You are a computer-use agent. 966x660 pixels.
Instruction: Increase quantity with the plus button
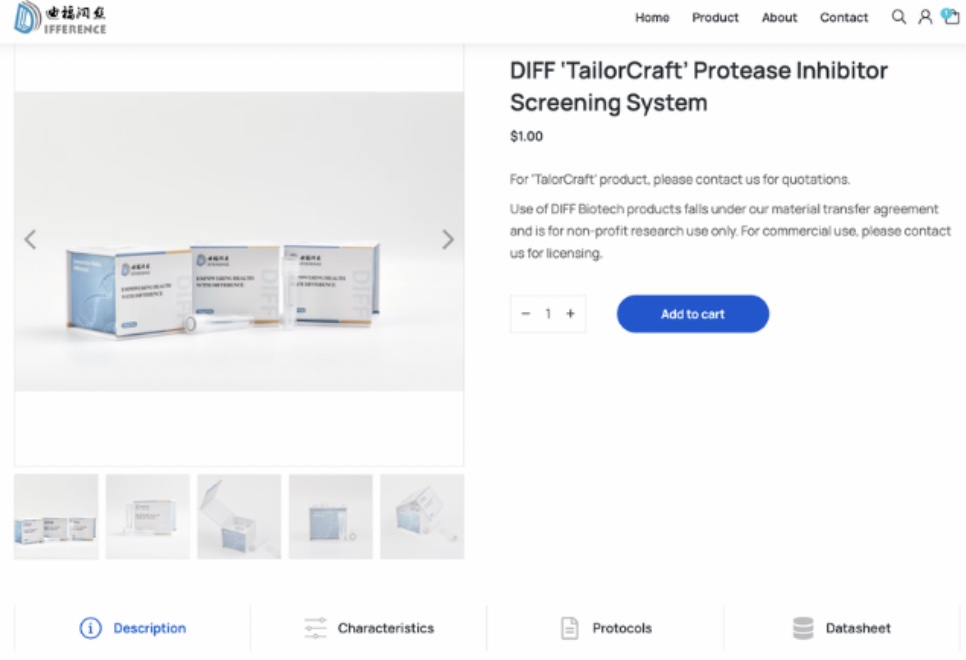(x=570, y=314)
